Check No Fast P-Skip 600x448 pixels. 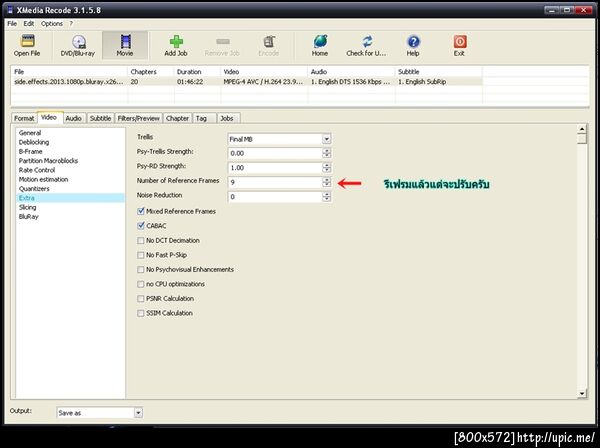tap(141, 255)
